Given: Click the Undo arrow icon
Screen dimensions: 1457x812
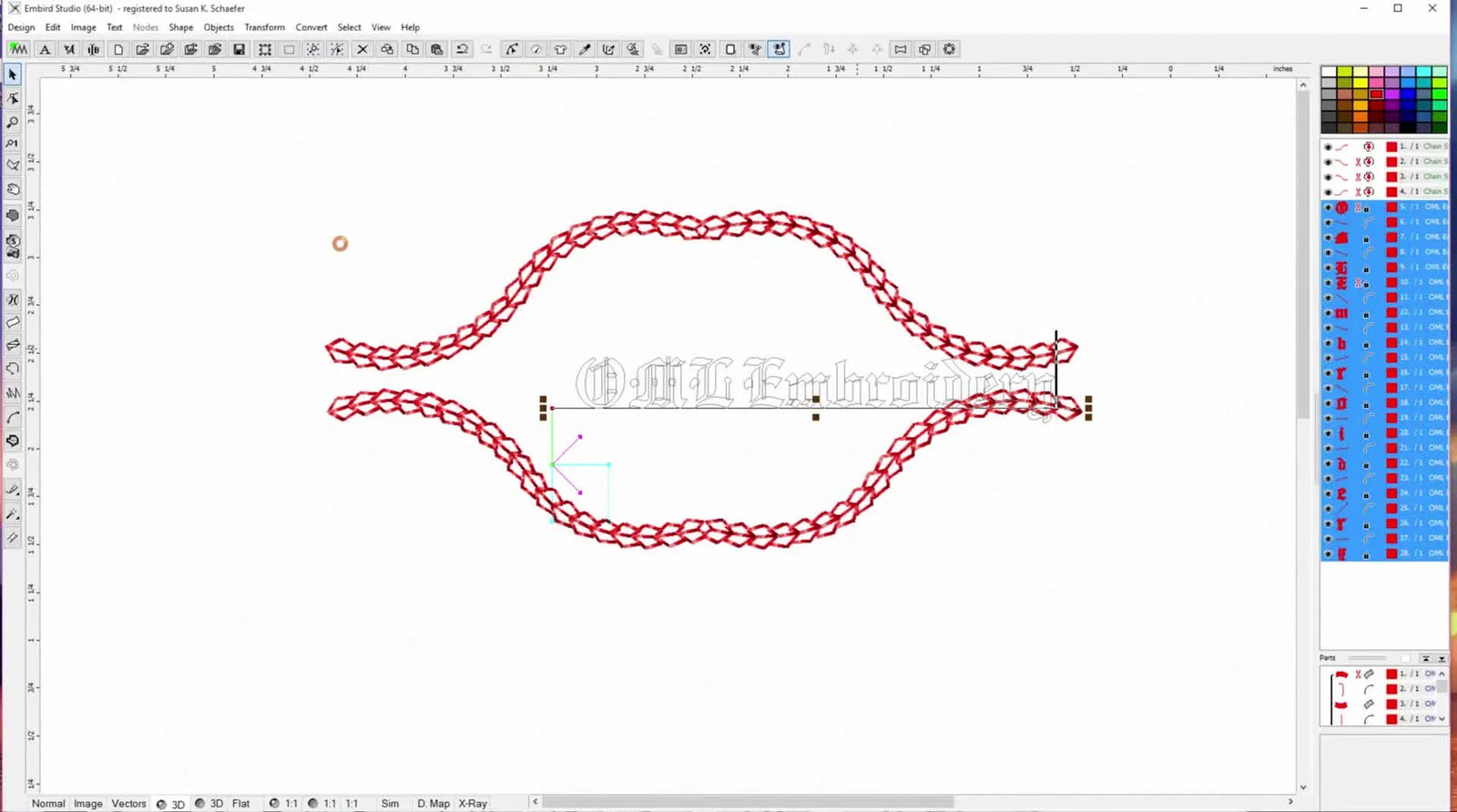Looking at the screenshot, I should (x=462, y=49).
